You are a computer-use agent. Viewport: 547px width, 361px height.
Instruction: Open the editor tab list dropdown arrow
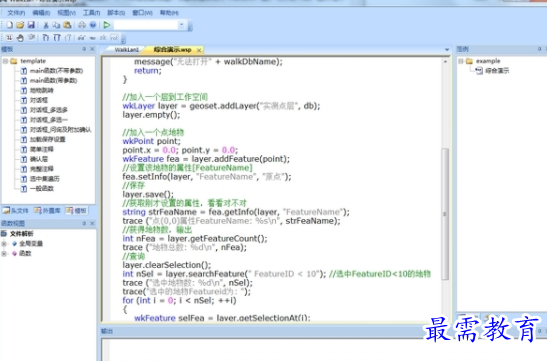(447, 50)
